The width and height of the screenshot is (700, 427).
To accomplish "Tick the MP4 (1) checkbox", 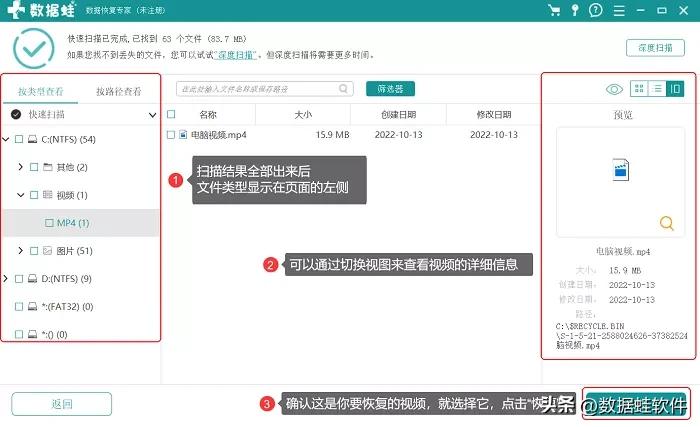I will pos(48,222).
